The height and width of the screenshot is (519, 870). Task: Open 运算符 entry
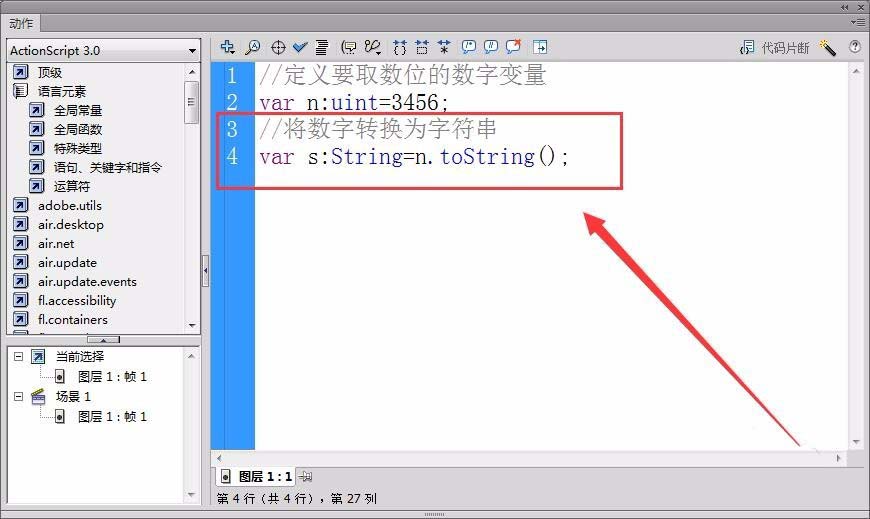tap(72, 186)
